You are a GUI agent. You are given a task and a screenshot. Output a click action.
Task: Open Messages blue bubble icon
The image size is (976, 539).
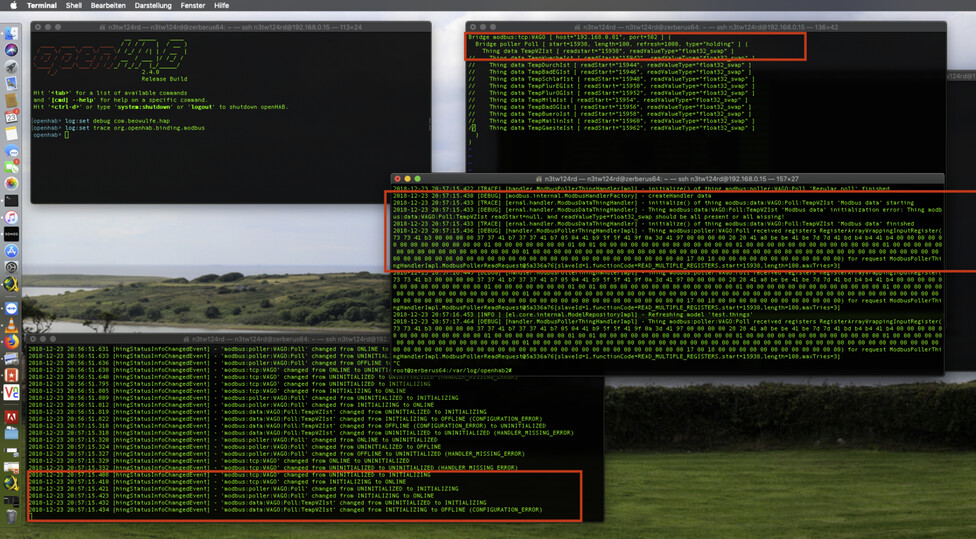11,151
